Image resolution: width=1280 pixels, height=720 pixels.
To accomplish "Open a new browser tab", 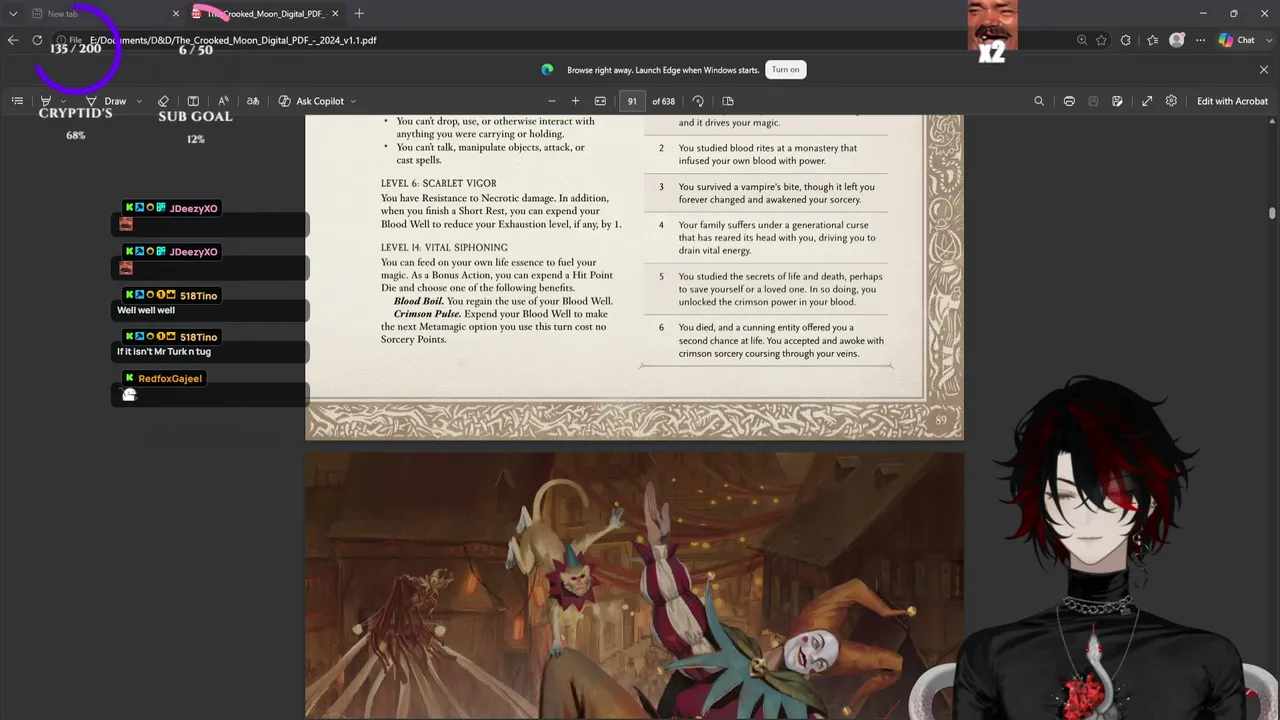I will coord(359,14).
